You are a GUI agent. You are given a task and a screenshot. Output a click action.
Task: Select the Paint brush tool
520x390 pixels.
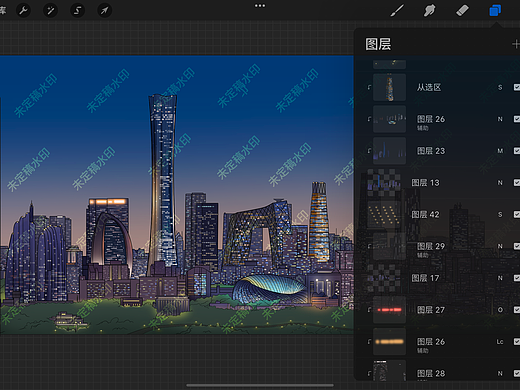point(397,11)
